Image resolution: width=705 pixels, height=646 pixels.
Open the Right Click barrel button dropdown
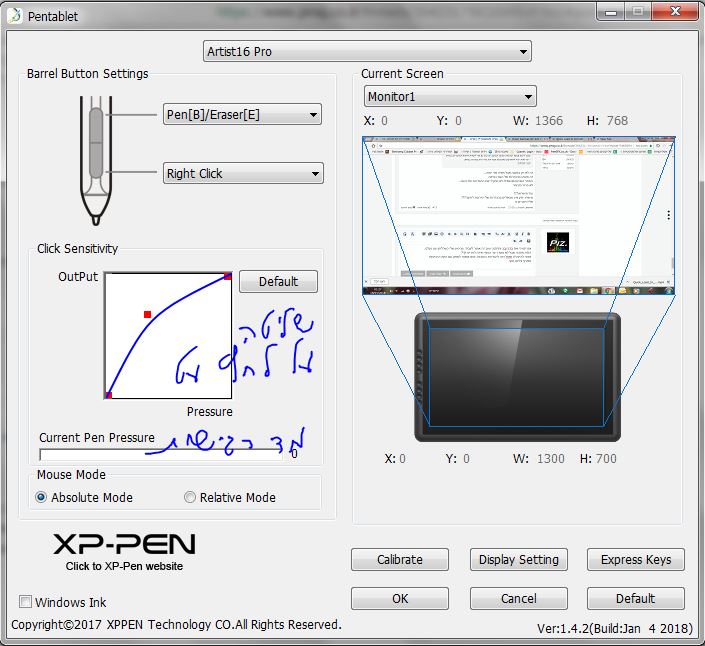(243, 173)
